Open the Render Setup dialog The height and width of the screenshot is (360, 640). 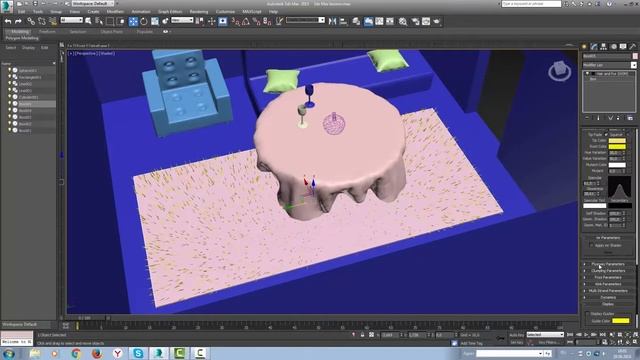click(415, 21)
